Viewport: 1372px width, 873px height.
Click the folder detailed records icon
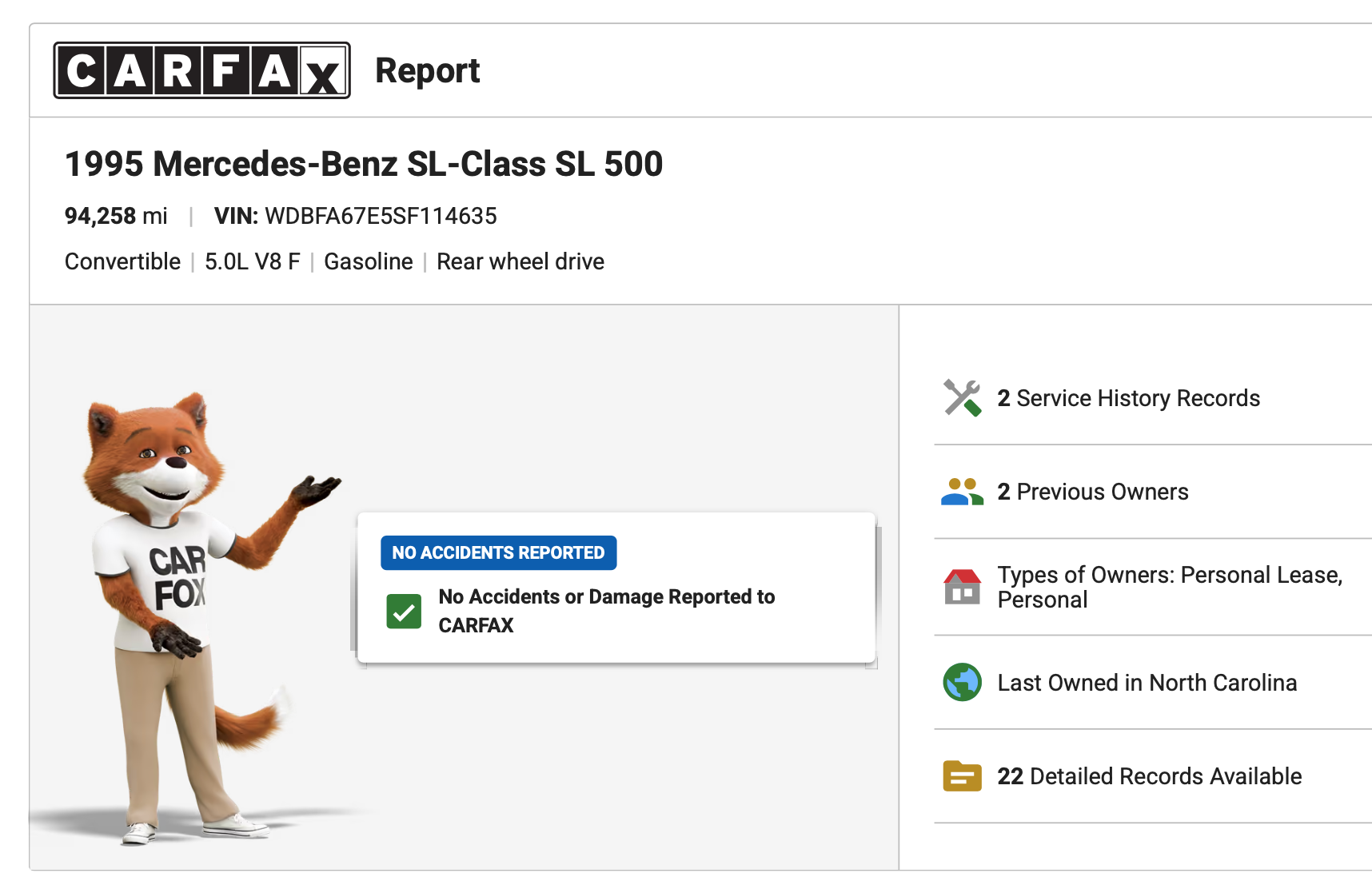tap(962, 775)
